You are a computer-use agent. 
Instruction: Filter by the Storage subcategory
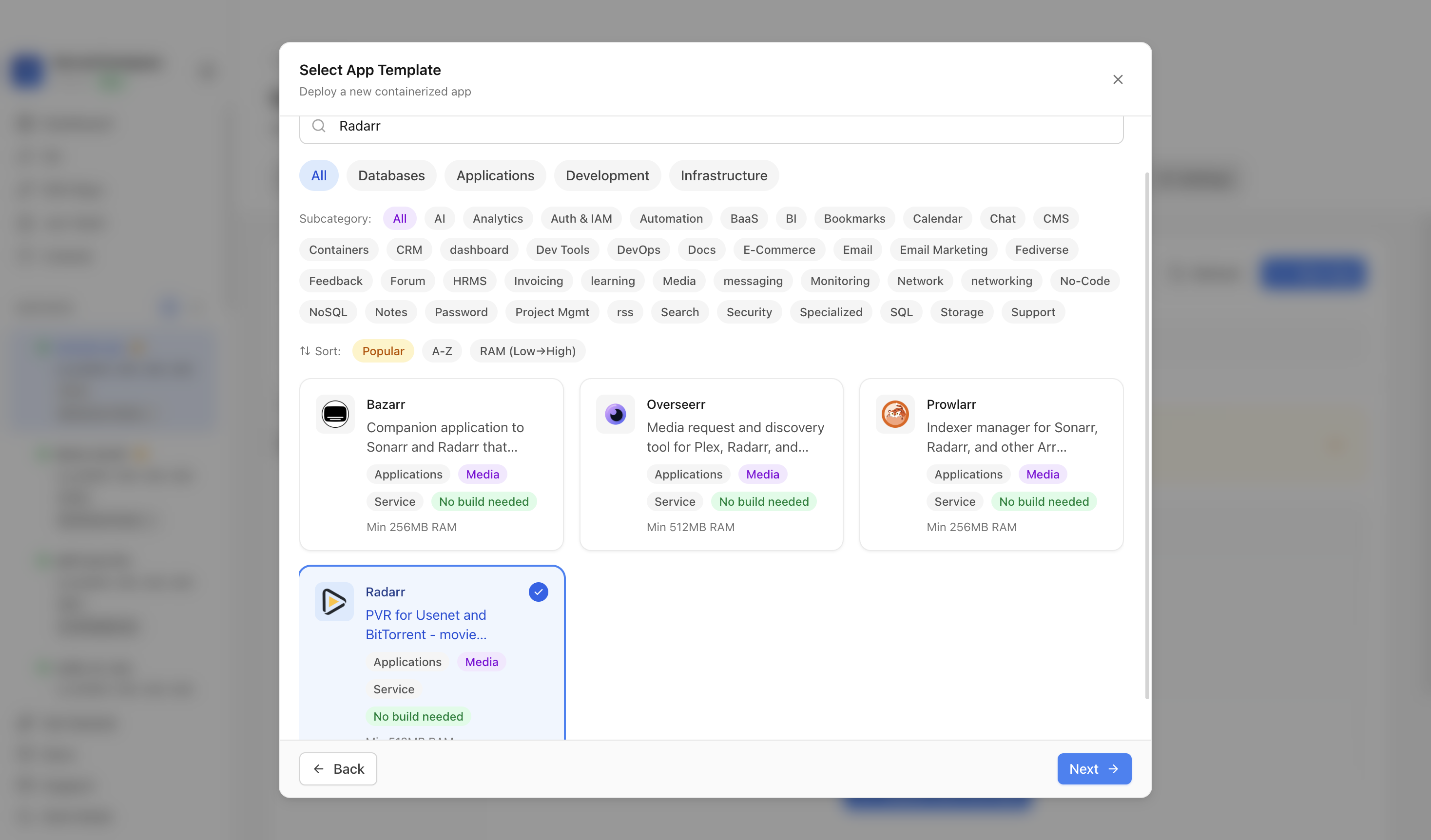click(961, 312)
